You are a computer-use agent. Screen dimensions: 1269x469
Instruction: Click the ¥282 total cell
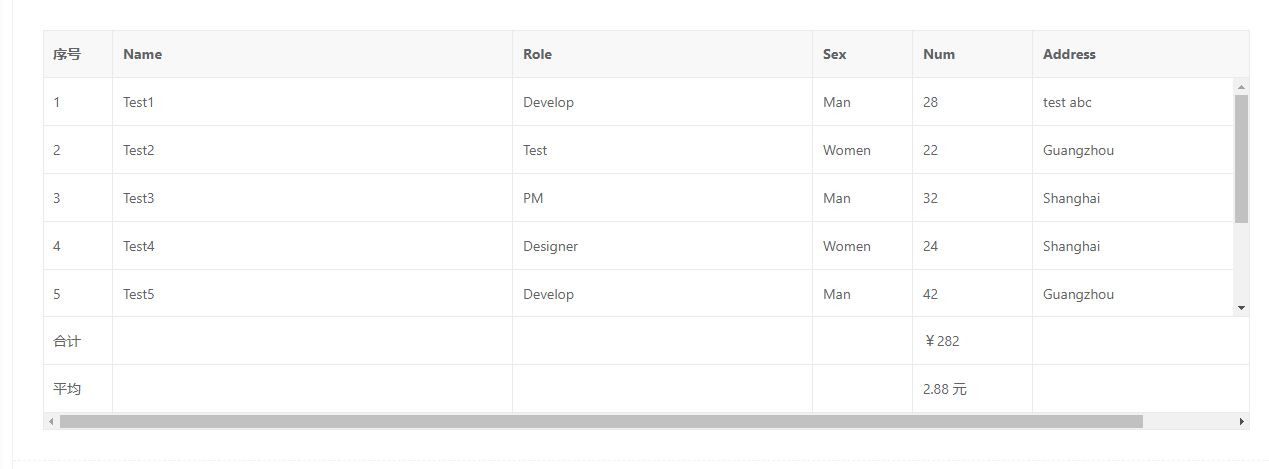point(942,341)
